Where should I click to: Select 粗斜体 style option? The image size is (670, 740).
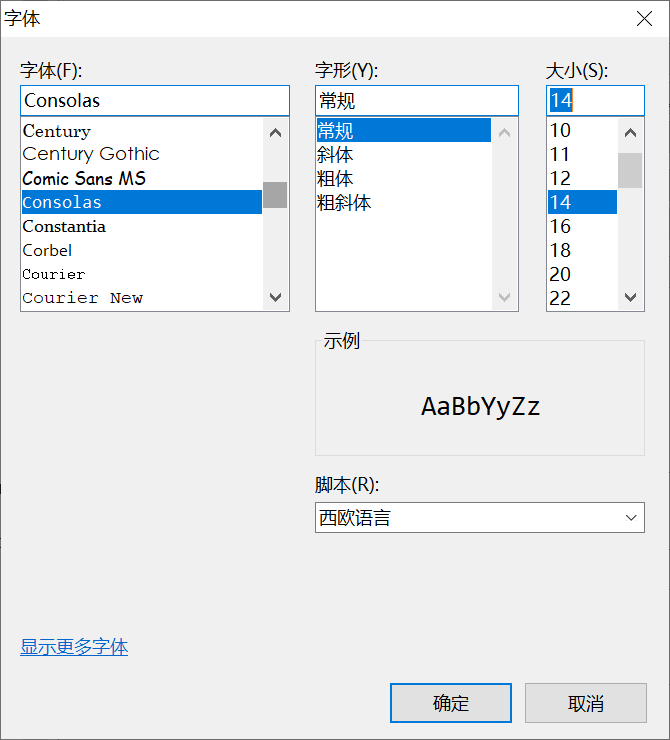pos(345,203)
